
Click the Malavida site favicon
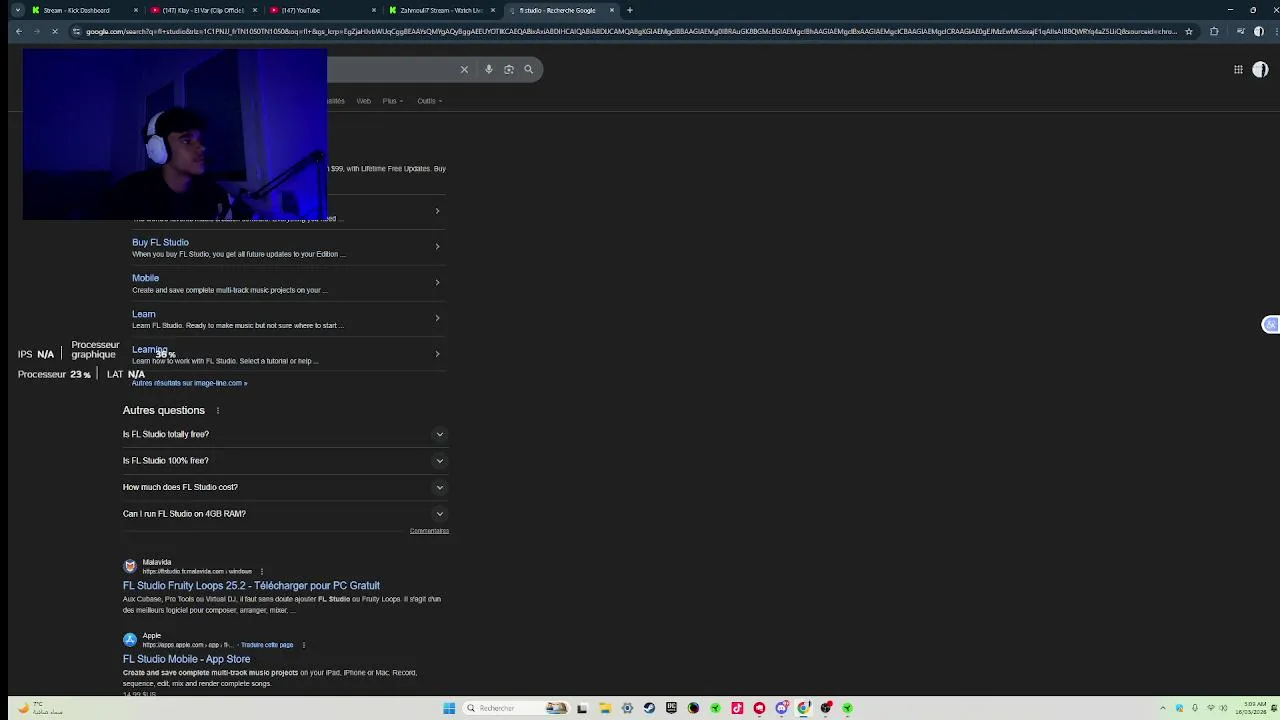click(129, 566)
